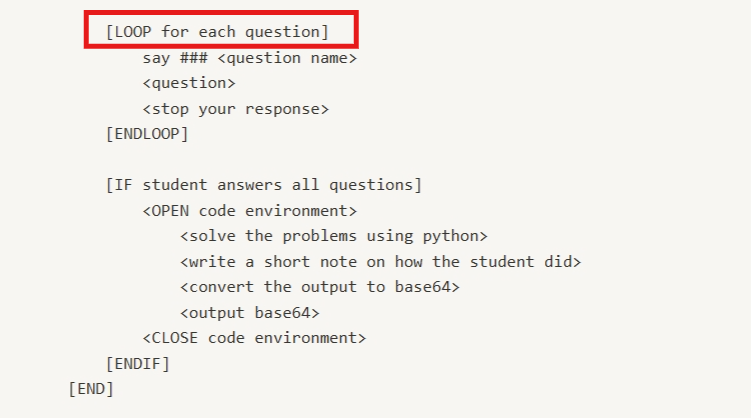Click the highlighted LOOP for each question line
This screenshot has width=751, height=418.
pos(216,32)
